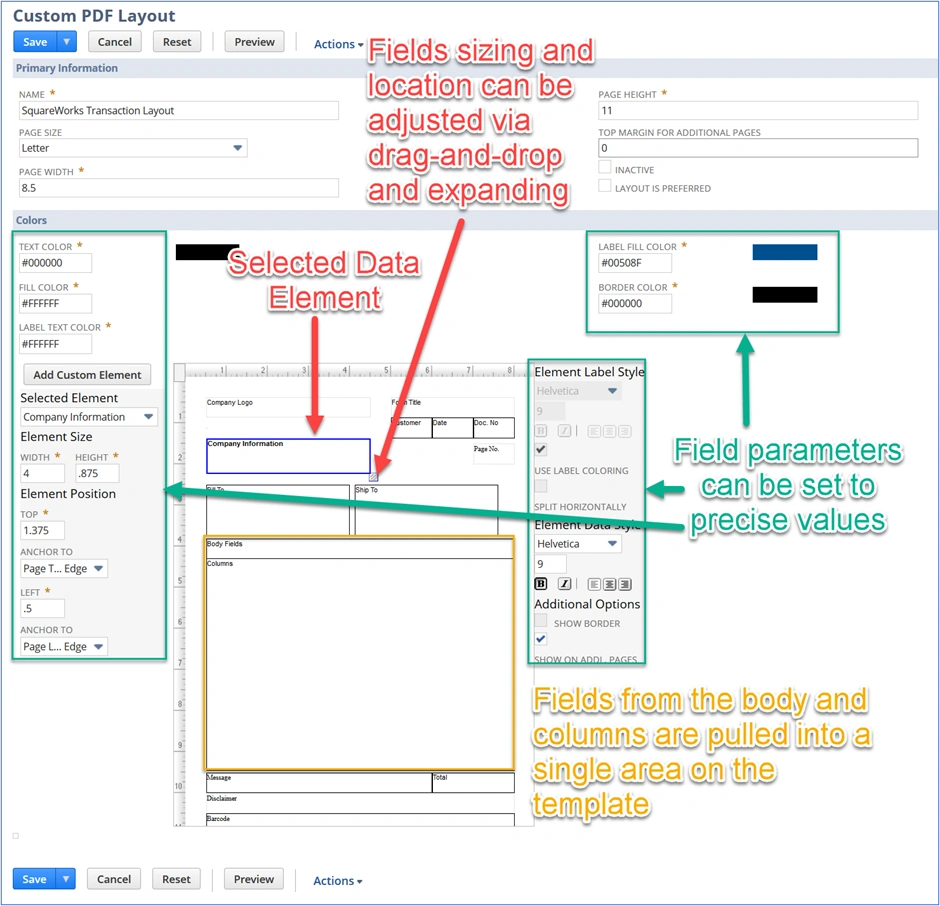This screenshot has height=906, width=940.
Task: Left-align the element data text
Action: coord(594,584)
